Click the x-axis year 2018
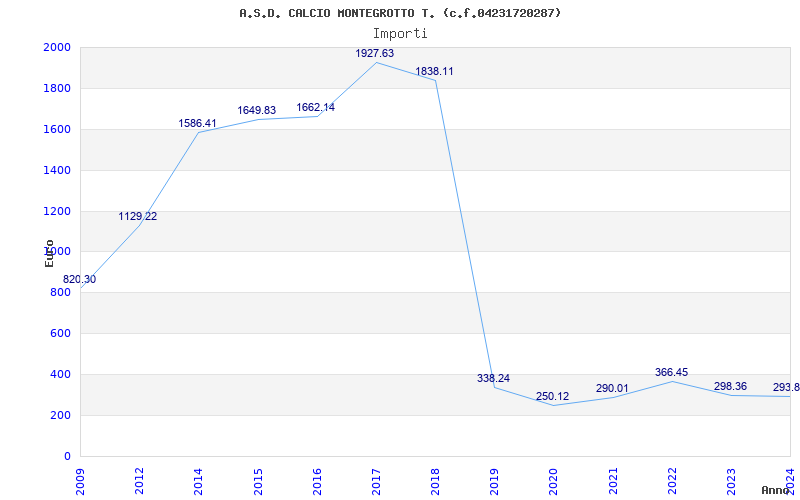The width and height of the screenshot is (800, 500). point(435,481)
